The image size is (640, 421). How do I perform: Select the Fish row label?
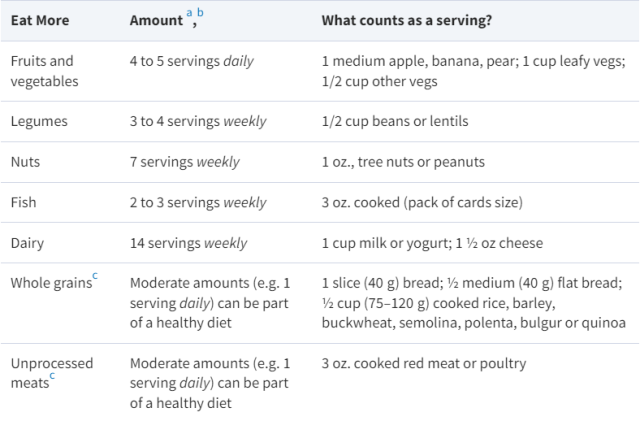click(23, 202)
